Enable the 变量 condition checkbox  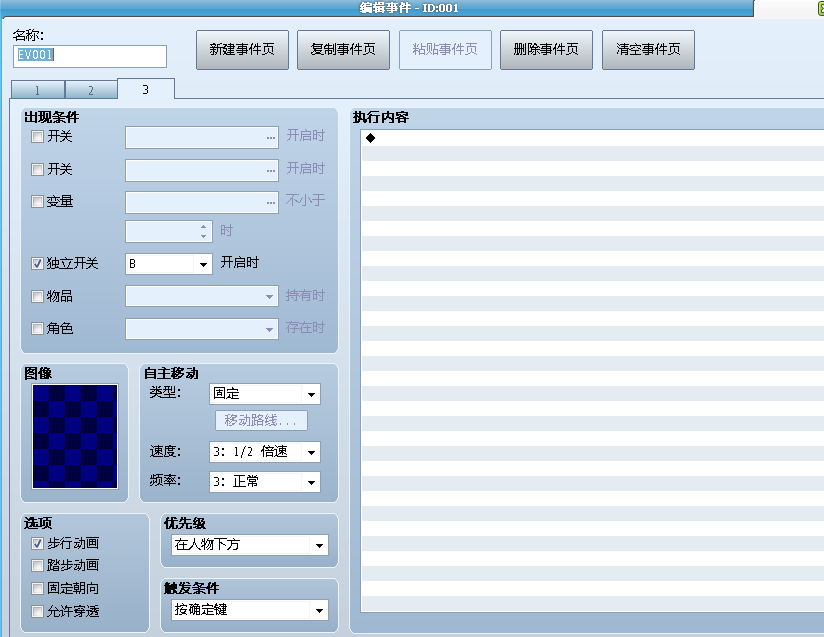(37, 202)
